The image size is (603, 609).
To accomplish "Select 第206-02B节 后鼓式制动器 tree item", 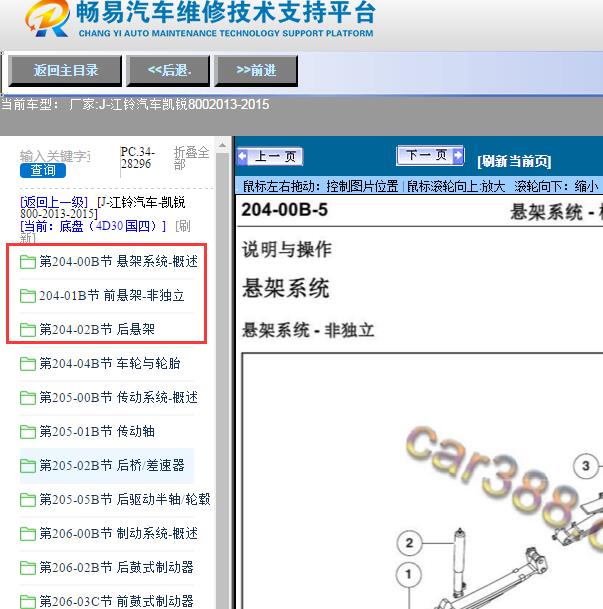I will pos(116,567).
